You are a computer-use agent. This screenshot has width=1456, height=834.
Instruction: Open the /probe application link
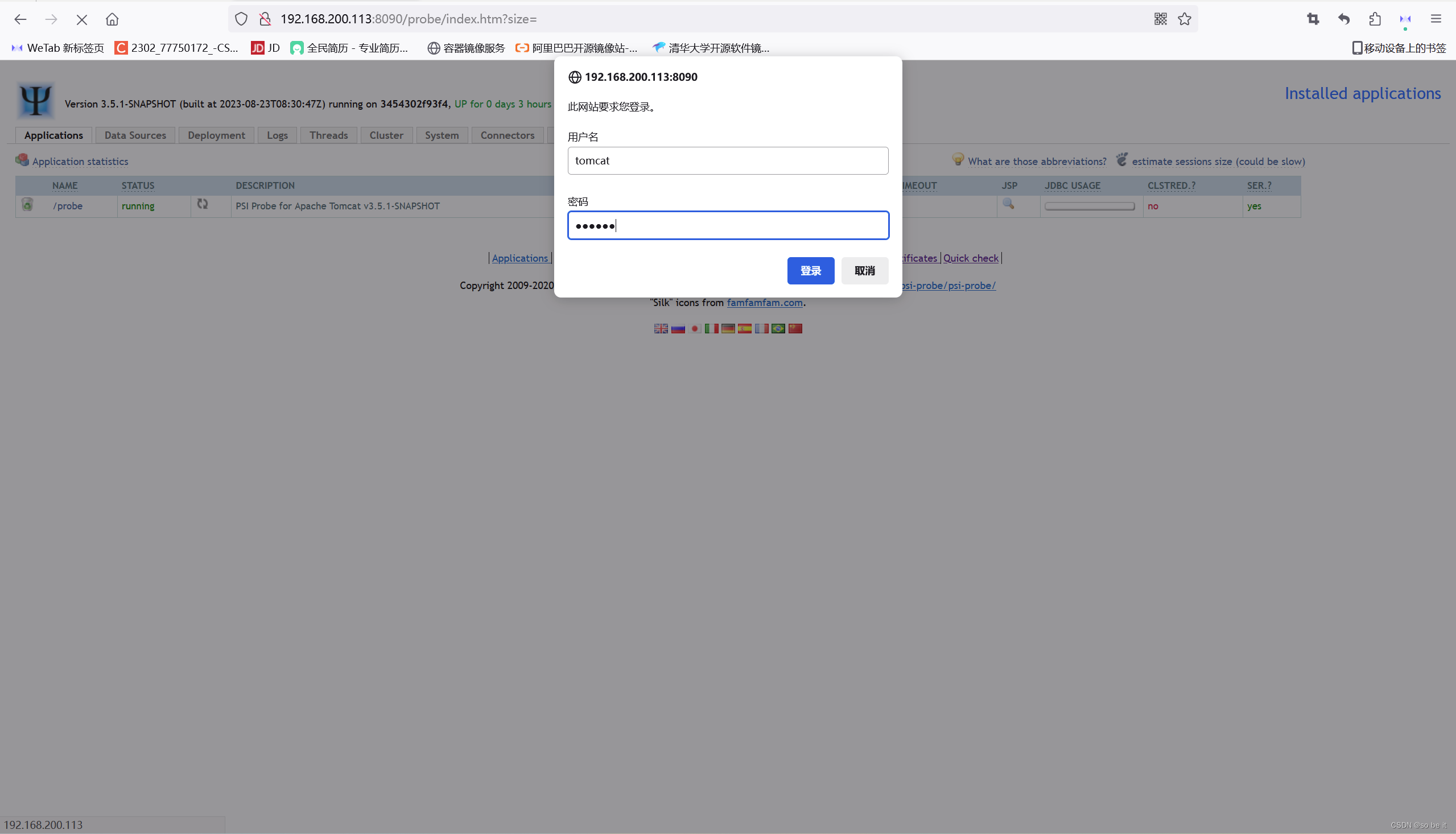tap(68, 205)
